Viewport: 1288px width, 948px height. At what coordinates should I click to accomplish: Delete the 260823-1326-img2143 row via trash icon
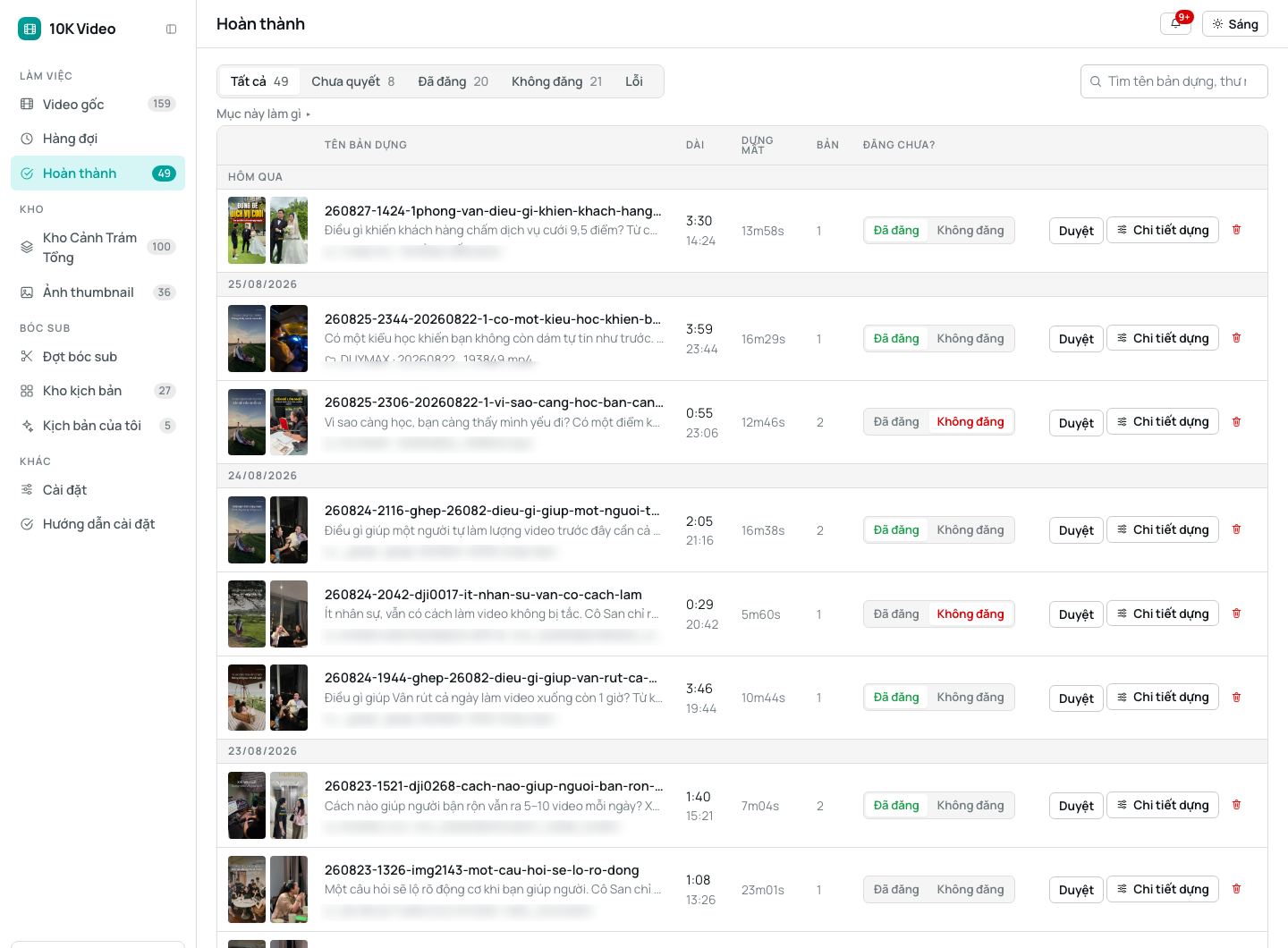[x=1237, y=889]
